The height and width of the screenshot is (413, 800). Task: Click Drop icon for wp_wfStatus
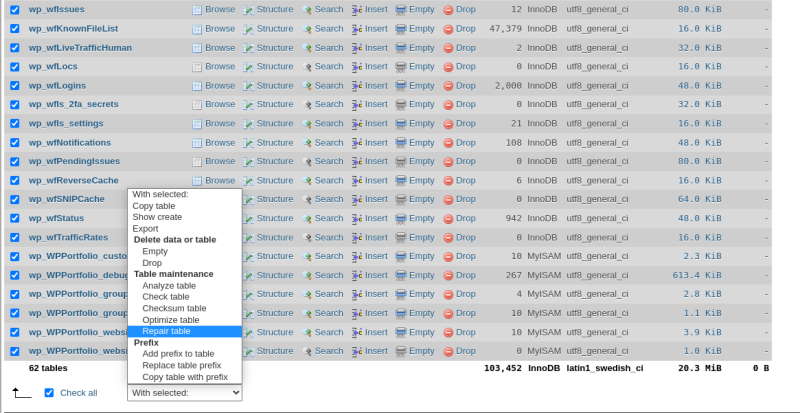point(448,218)
